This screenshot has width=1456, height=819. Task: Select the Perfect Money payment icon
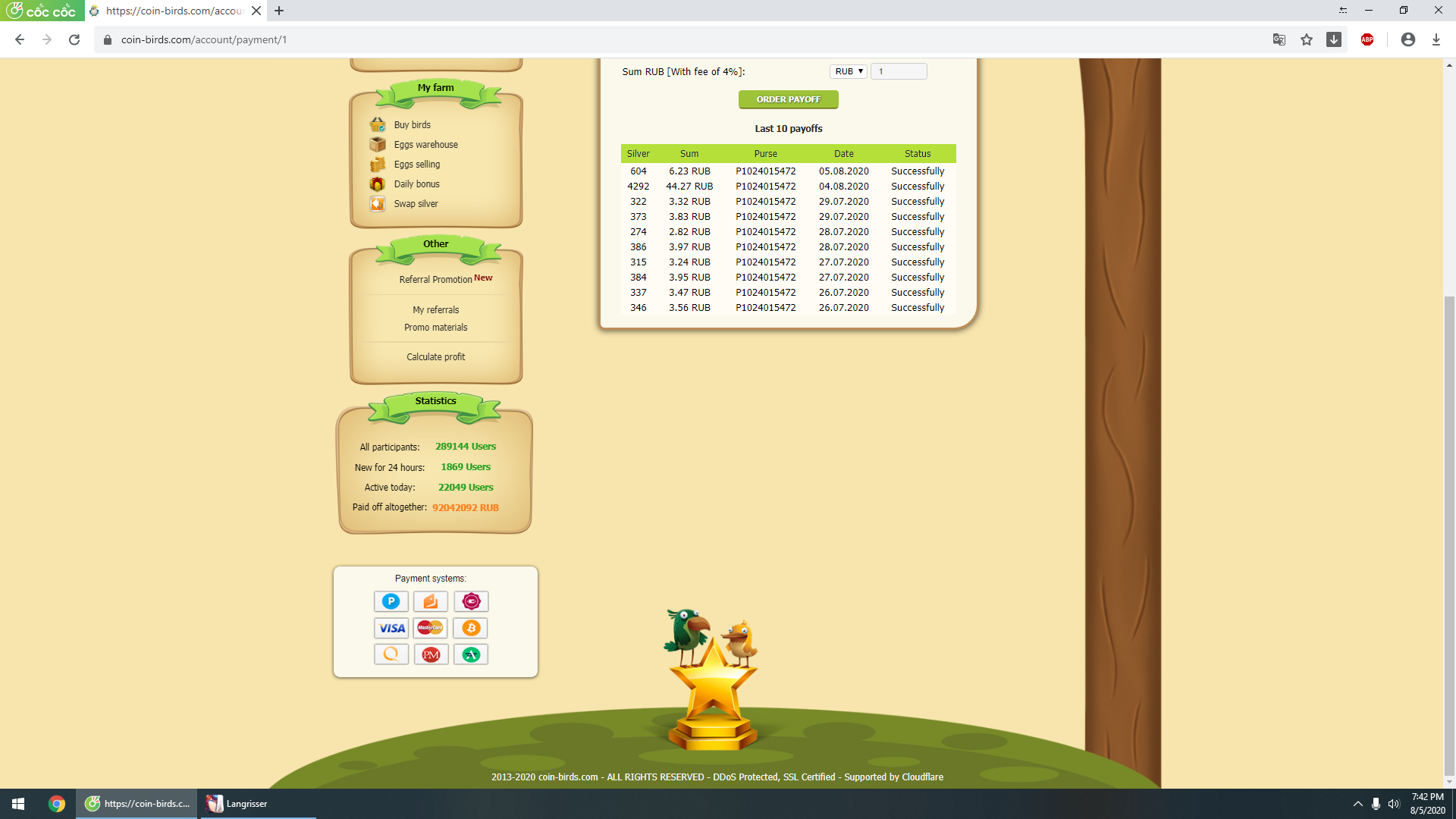pos(431,654)
